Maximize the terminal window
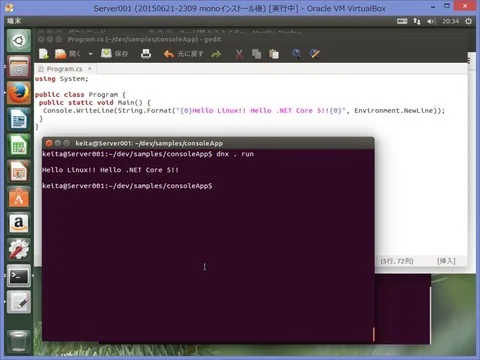Screen dimensions: 480x360 click(66, 143)
